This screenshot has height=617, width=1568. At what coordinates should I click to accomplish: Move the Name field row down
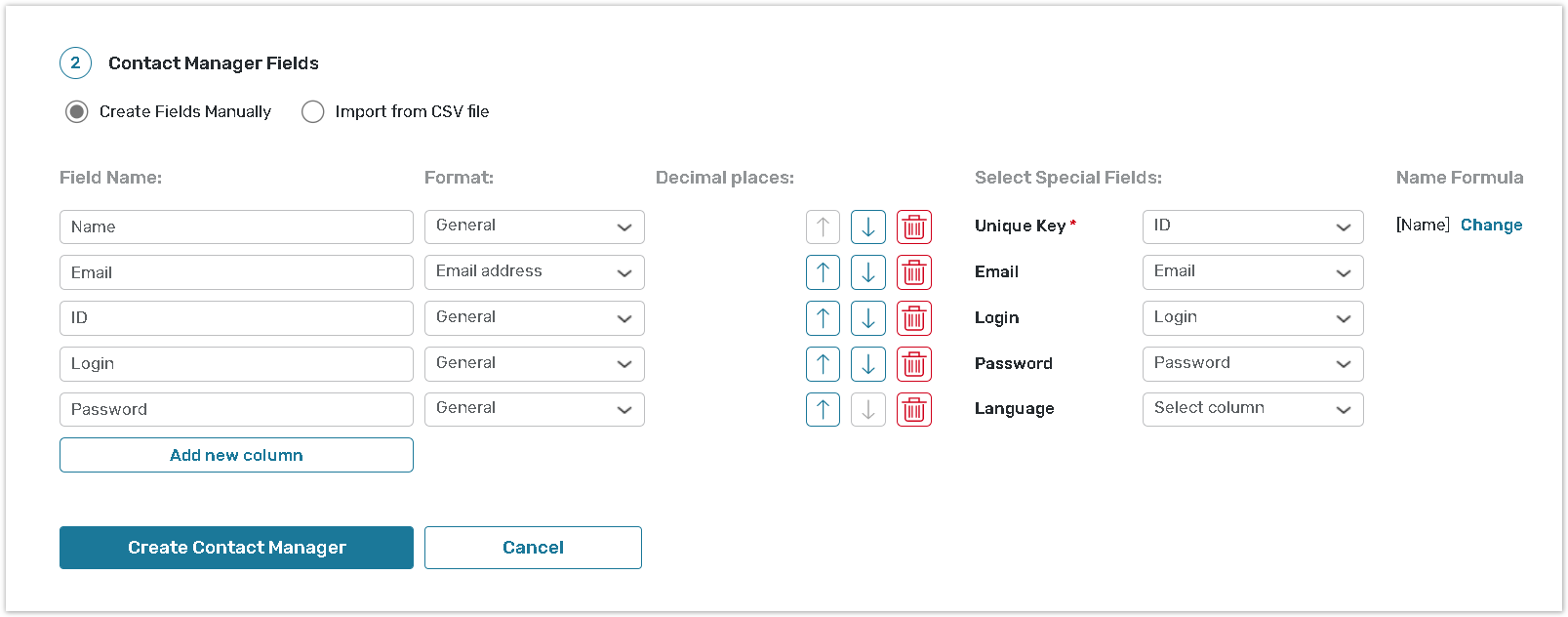(867, 227)
